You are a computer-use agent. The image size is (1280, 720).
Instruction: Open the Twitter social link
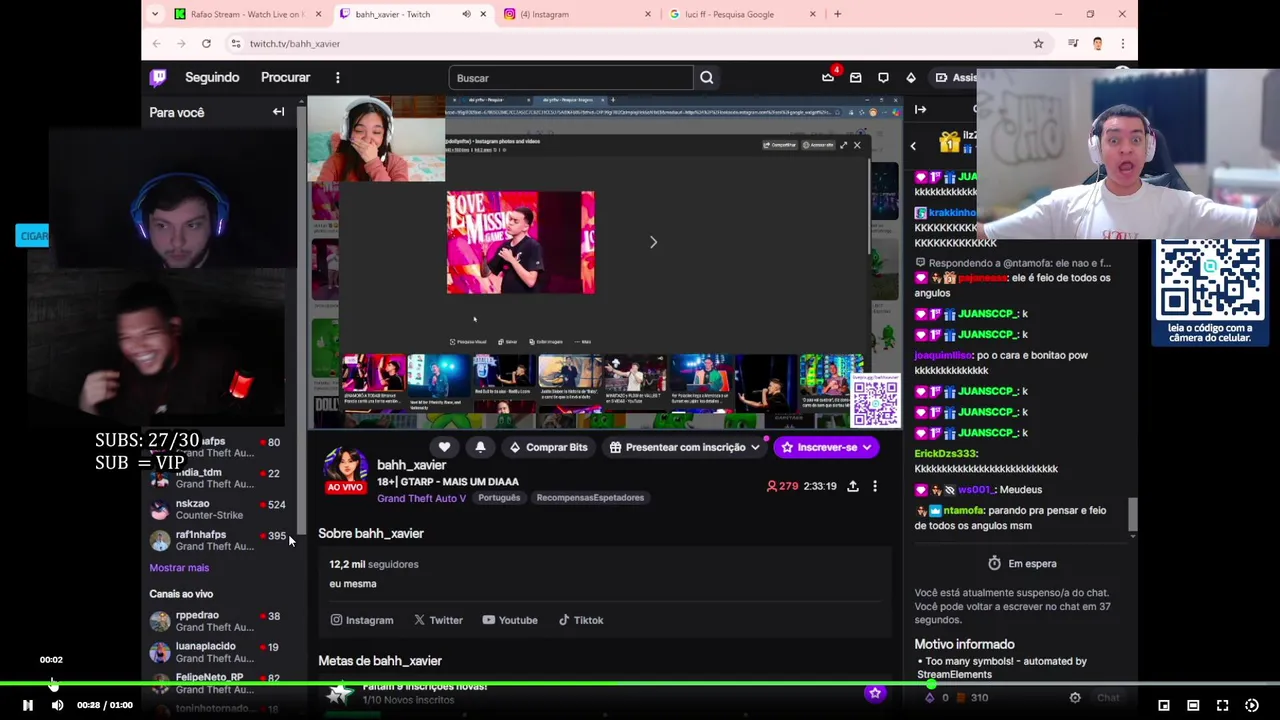(x=438, y=620)
